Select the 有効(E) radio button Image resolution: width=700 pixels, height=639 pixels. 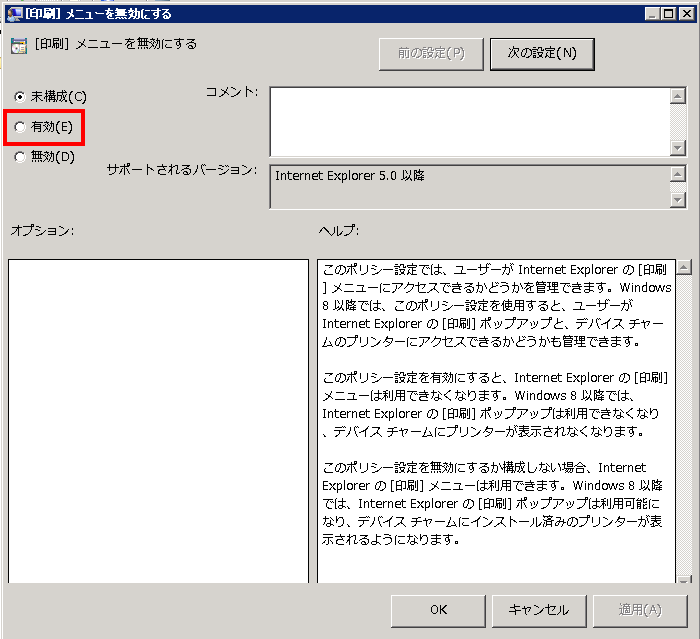pyautogui.click(x=20, y=127)
